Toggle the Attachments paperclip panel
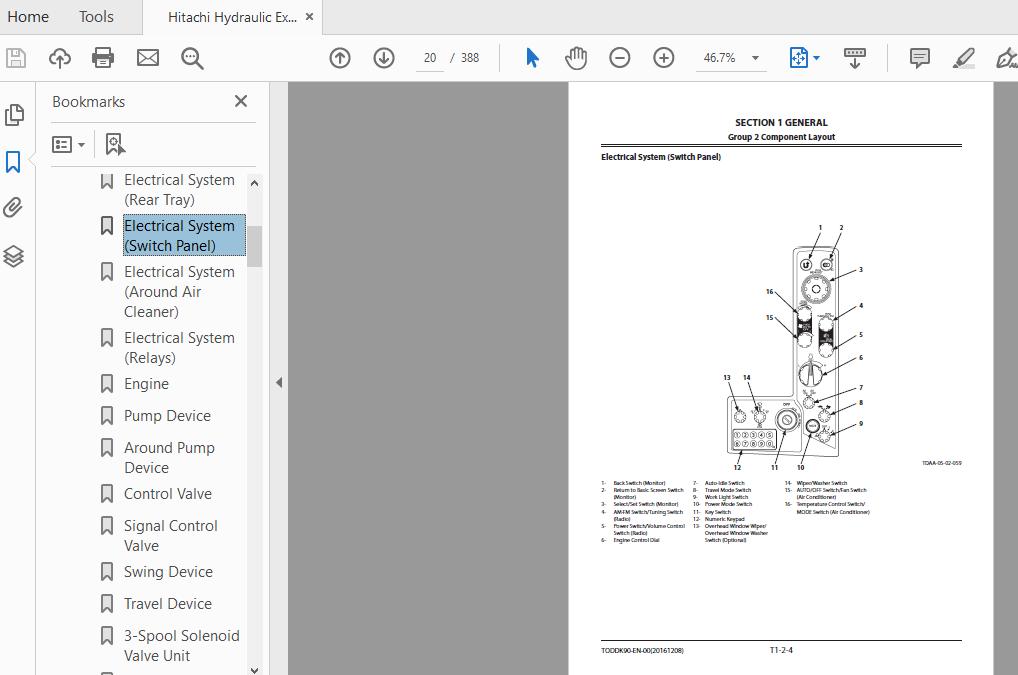This screenshot has height=675, width=1018. coord(14,208)
